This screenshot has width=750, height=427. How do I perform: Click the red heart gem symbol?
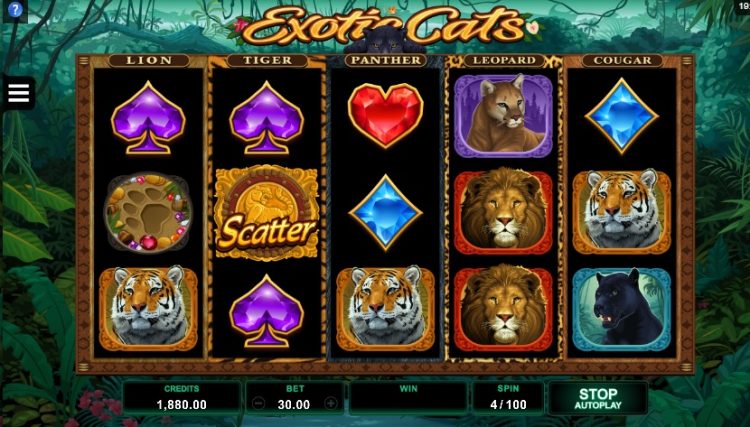coord(386,115)
